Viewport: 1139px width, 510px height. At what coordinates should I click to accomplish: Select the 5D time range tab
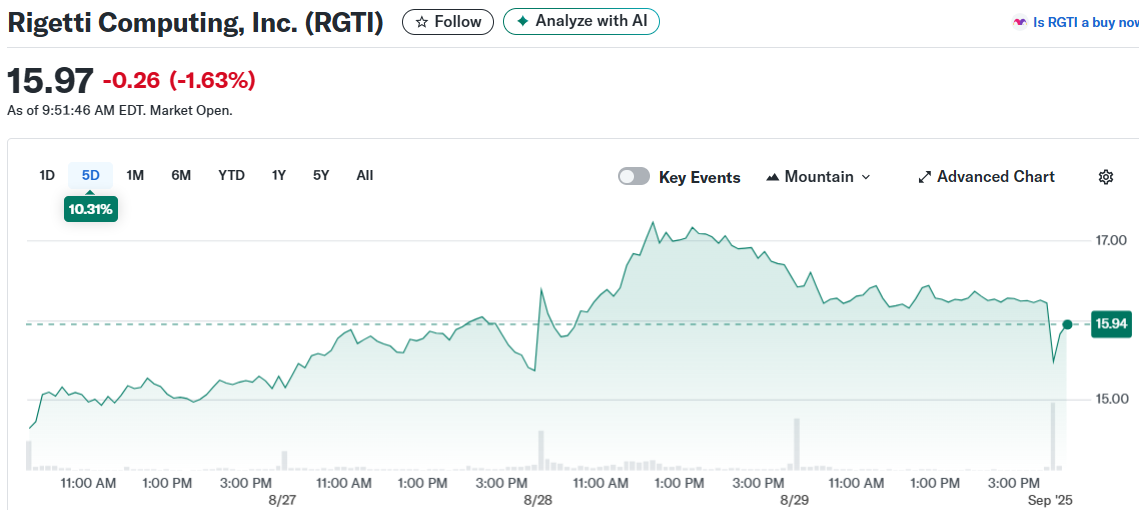tap(91, 175)
